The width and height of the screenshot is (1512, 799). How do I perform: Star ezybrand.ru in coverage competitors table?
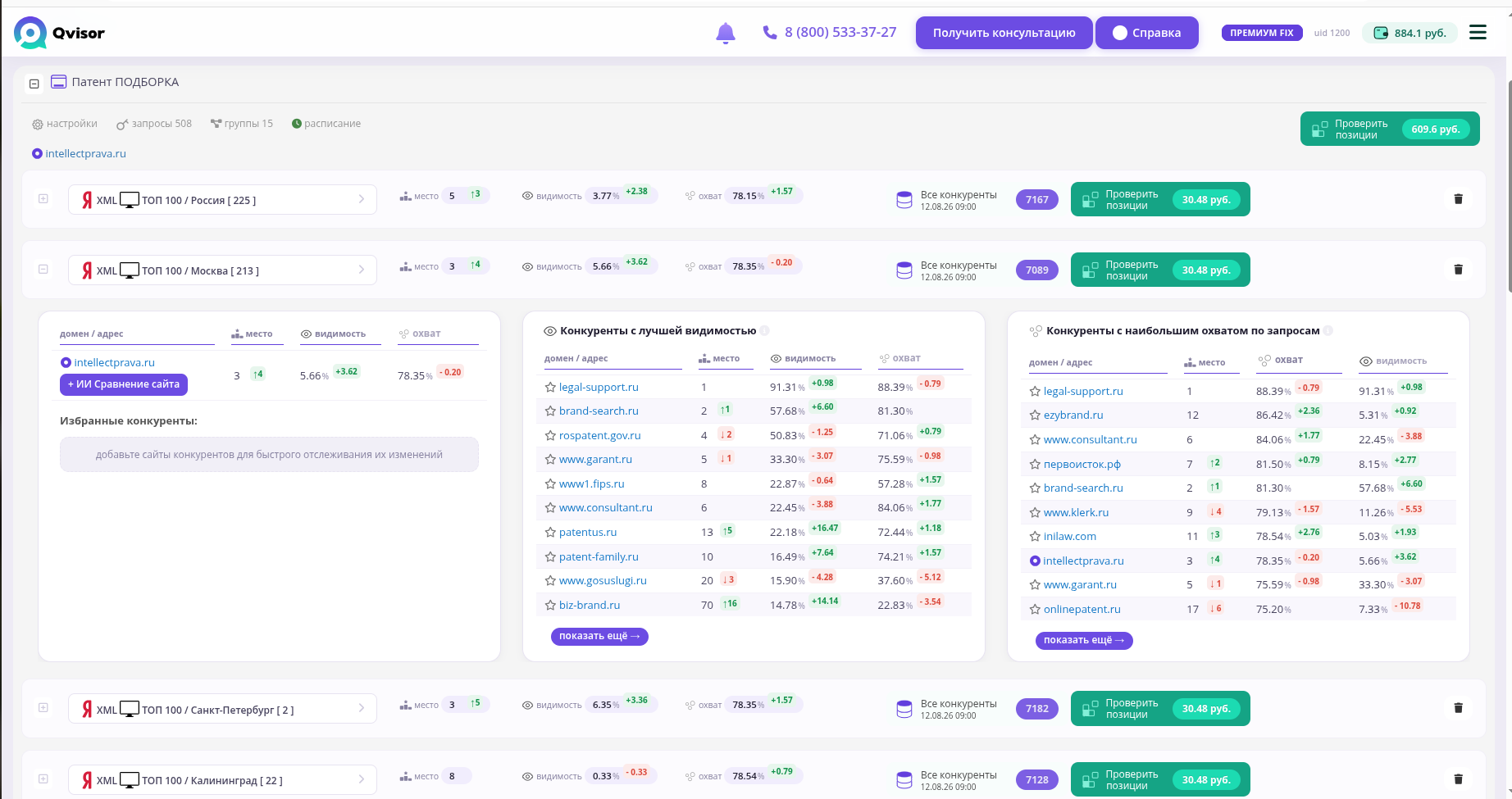[1035, 415]
